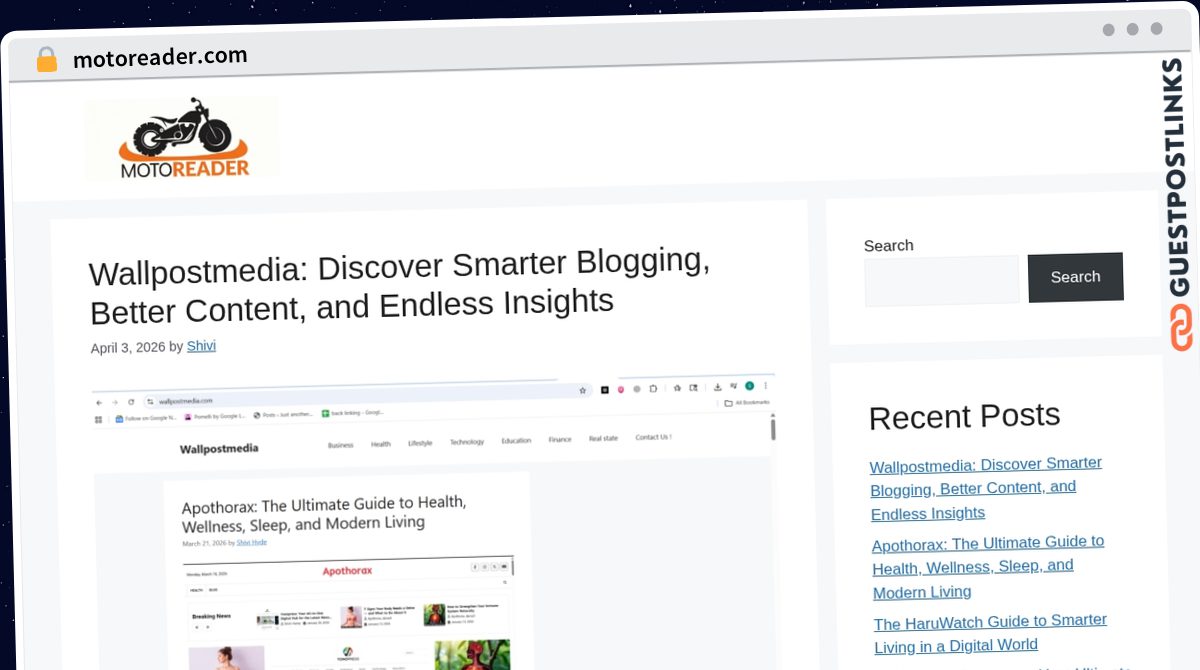Select Health in Wallpostmedia nav menu
This screenshot has height=670, width=1200.
[x=380, y=444]
